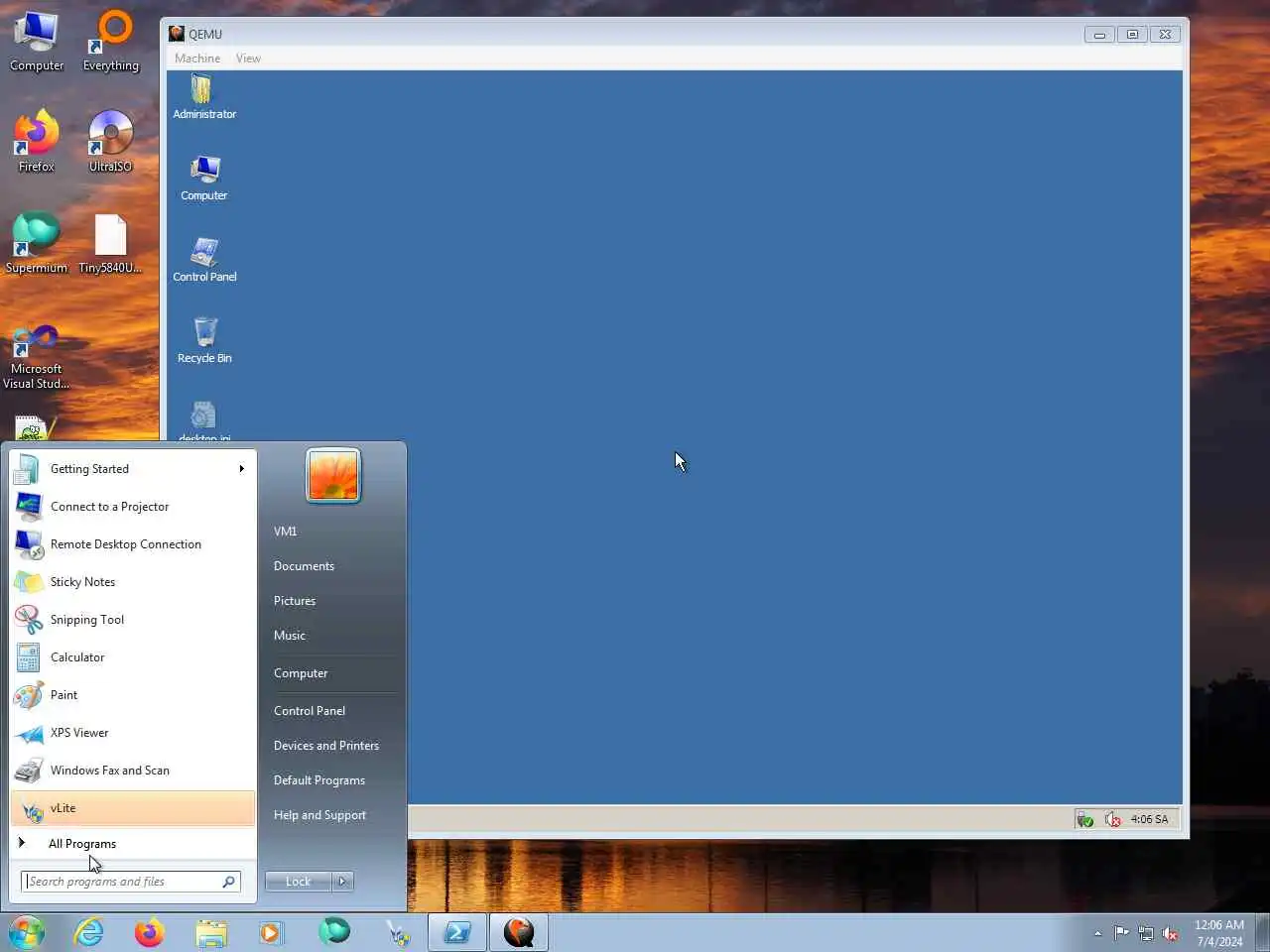Open the Snipping Tool
This screenshot has width=1270, height=952.
pyautogui.click(x=133, y=620)
